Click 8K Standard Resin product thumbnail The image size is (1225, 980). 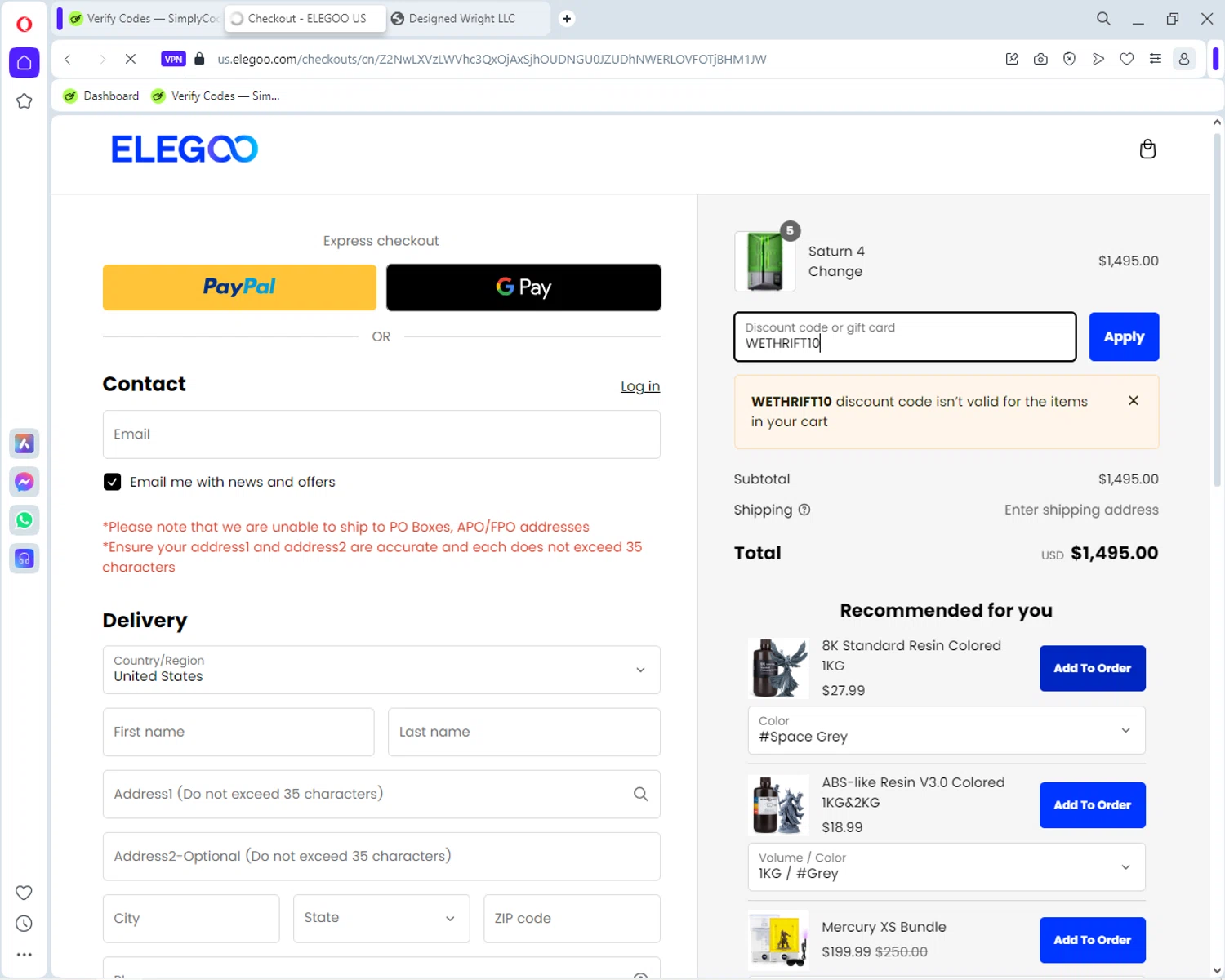pyautogui.click(x=779, y=668)
